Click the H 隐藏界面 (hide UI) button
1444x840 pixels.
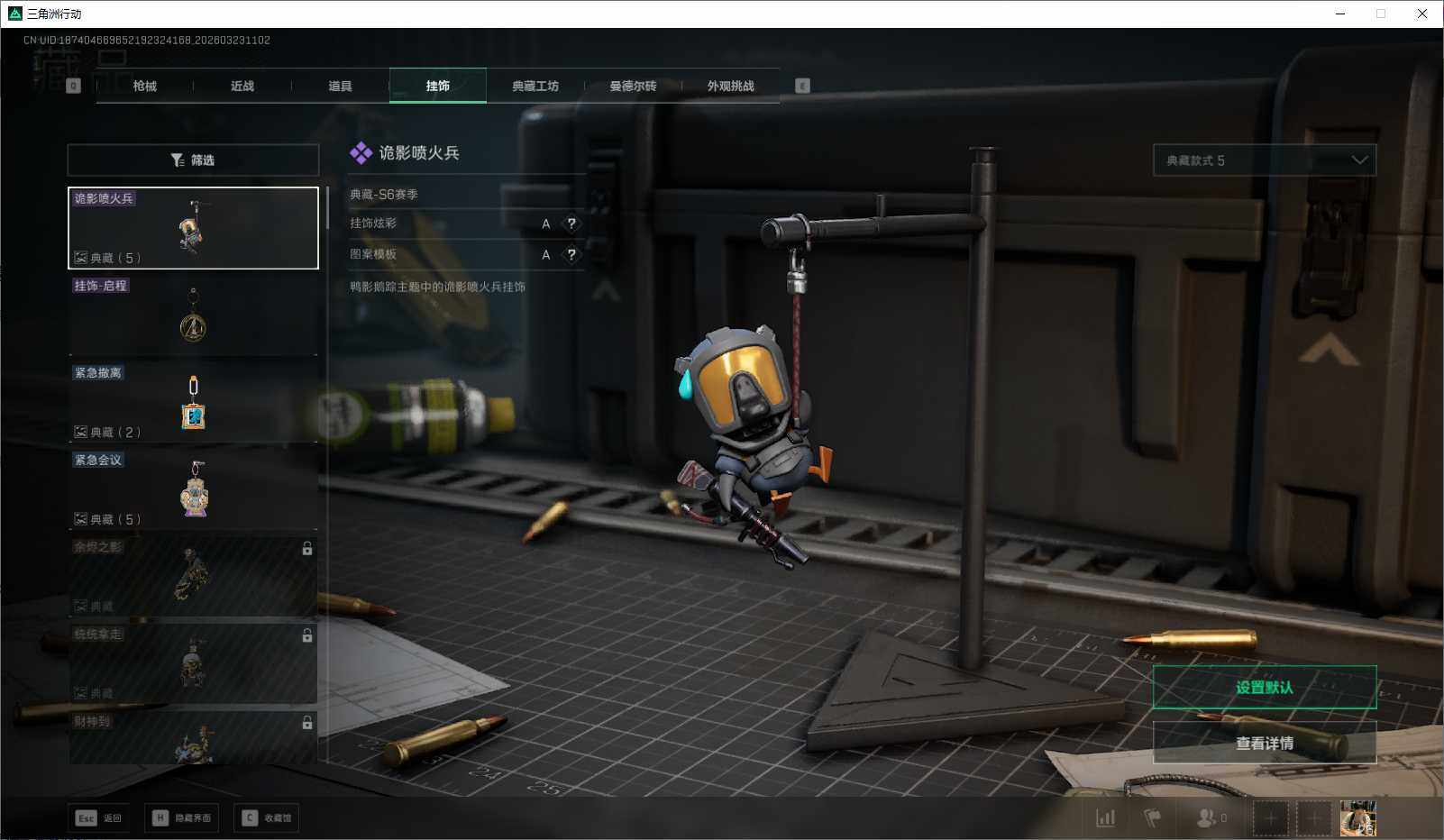click(x=182, y=817)
